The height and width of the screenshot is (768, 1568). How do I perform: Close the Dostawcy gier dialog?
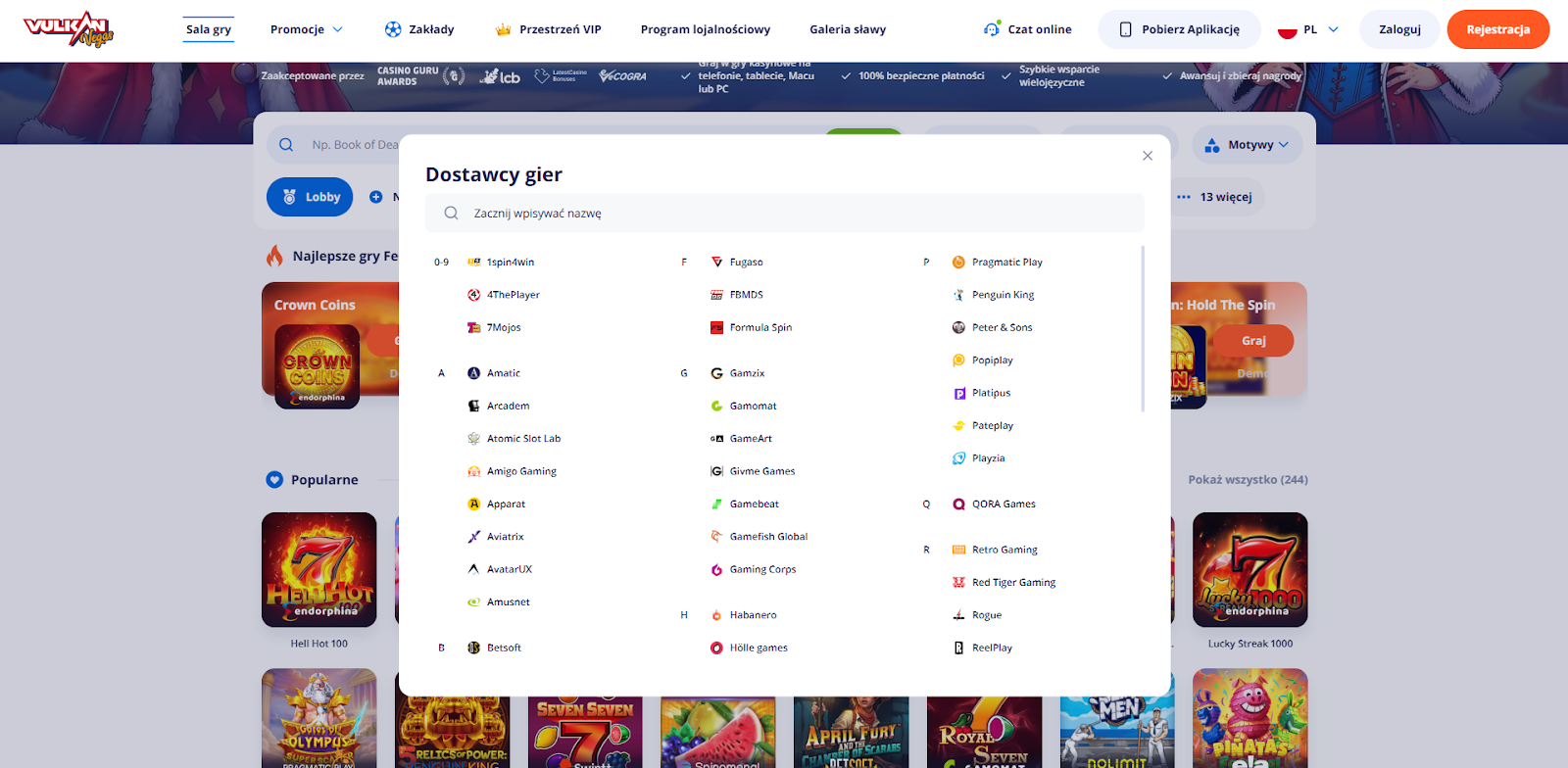(1147, 156)
